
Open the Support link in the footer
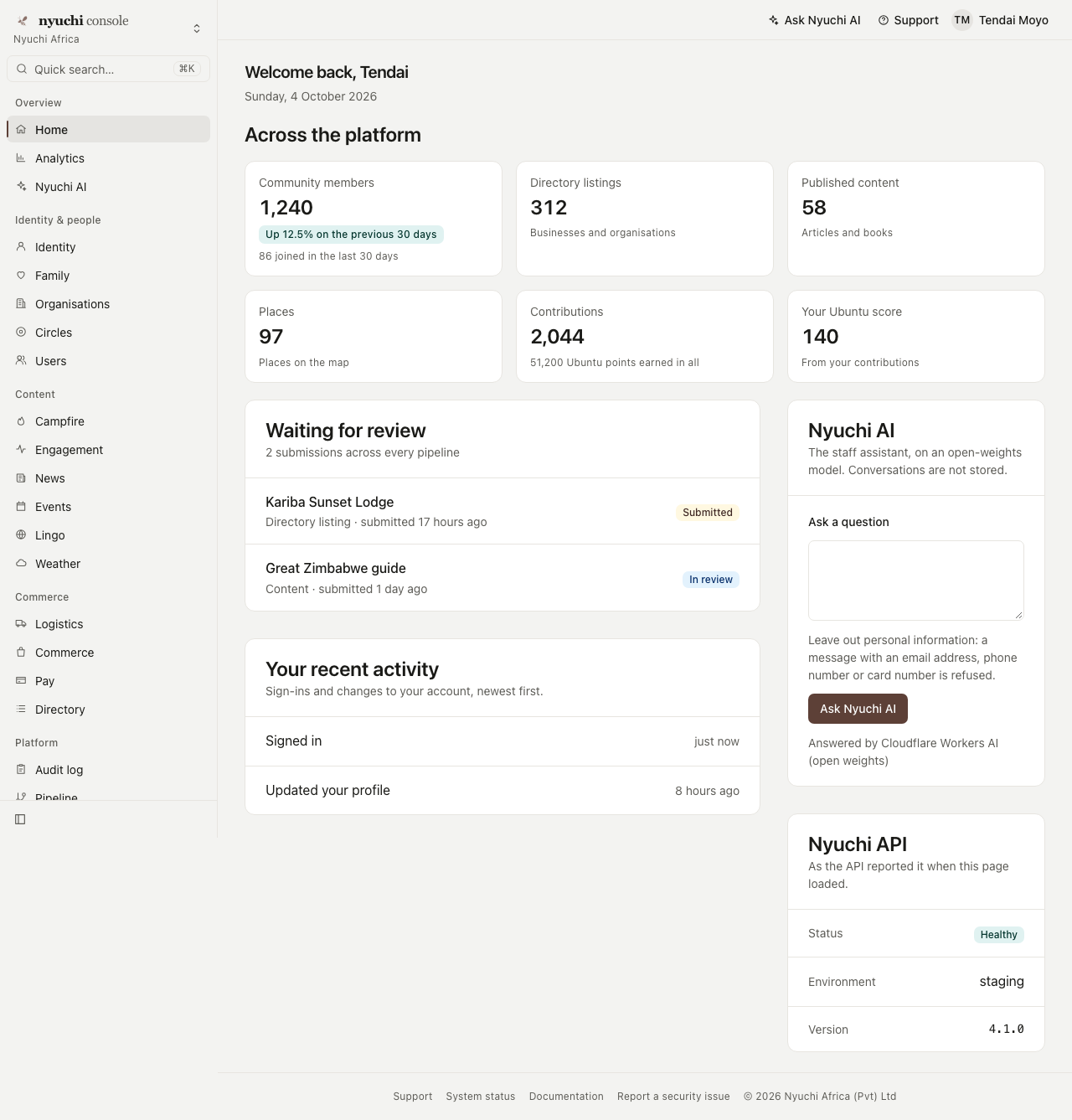(413, 1097)
